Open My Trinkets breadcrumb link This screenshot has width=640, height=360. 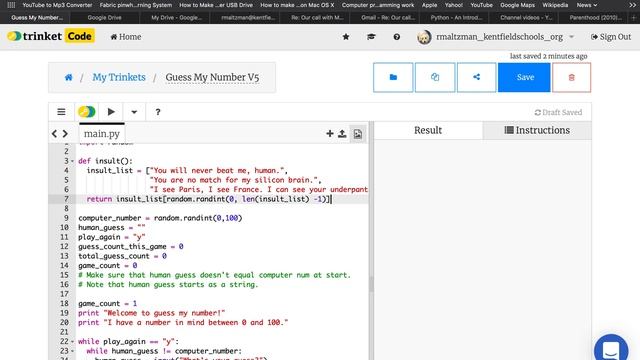tap(119, 77)
